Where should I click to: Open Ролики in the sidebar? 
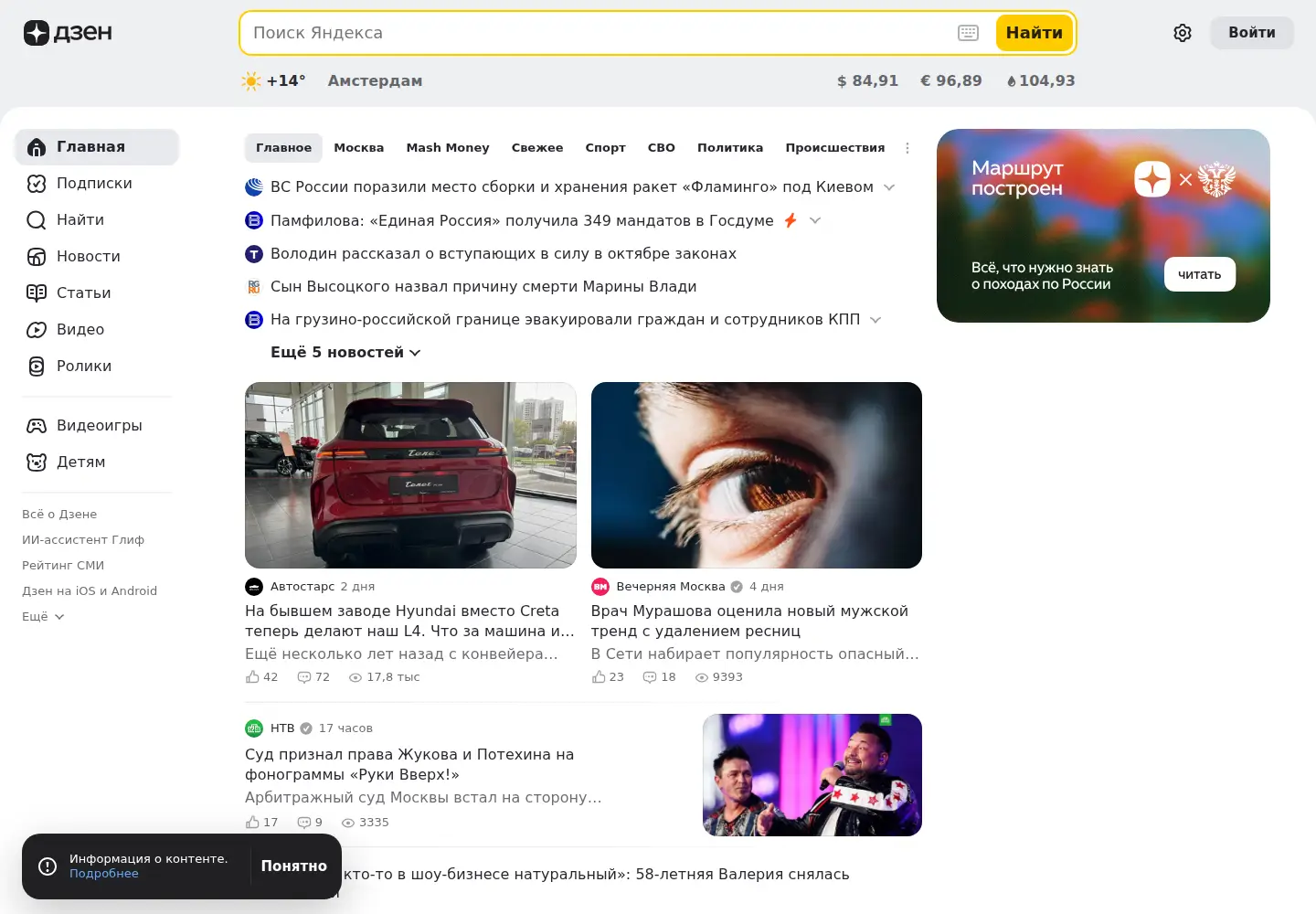coord(96,367)
